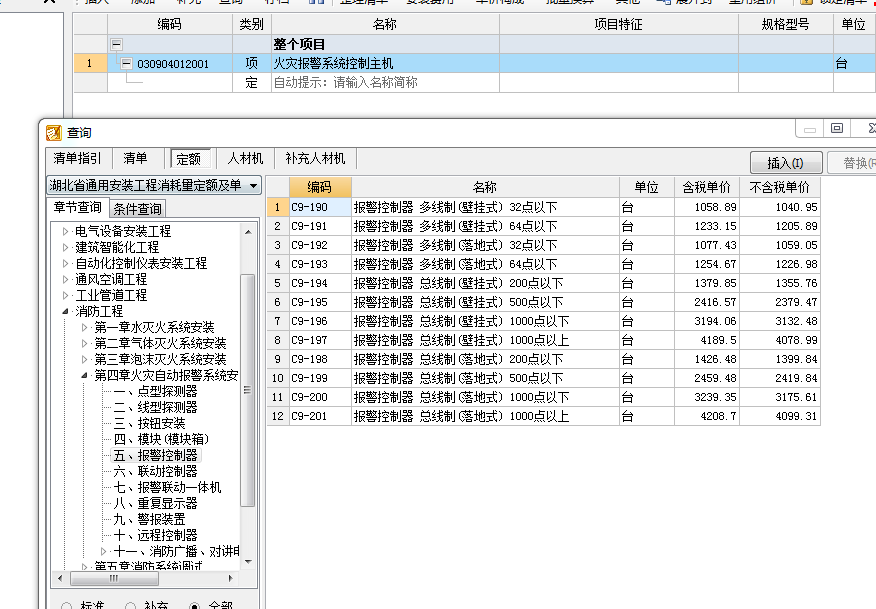Click 不含税单价 column header
The width and height of the screenshot is (876, 609).
(779, 187)
